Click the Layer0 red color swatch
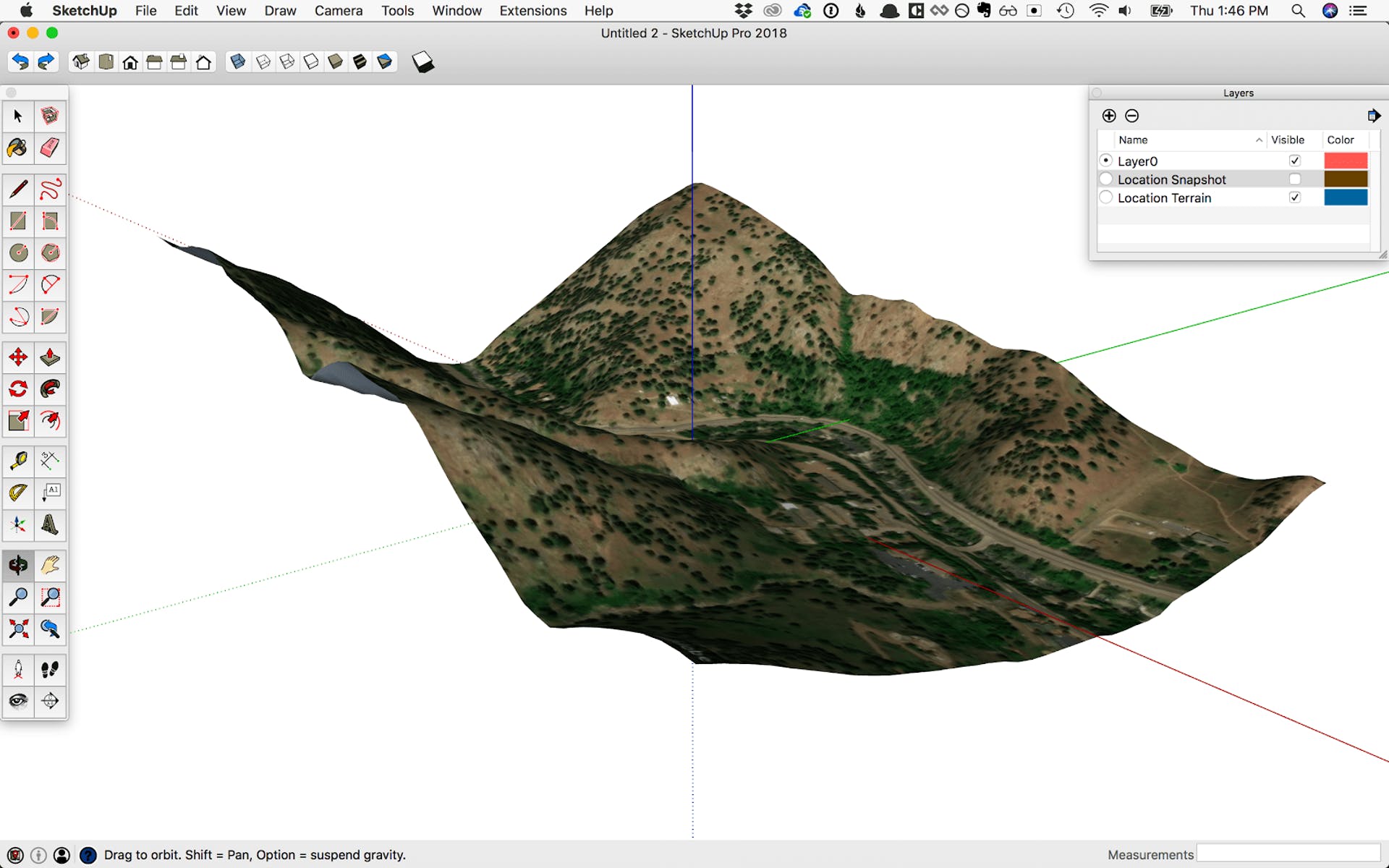 (x=1345, y=161)
